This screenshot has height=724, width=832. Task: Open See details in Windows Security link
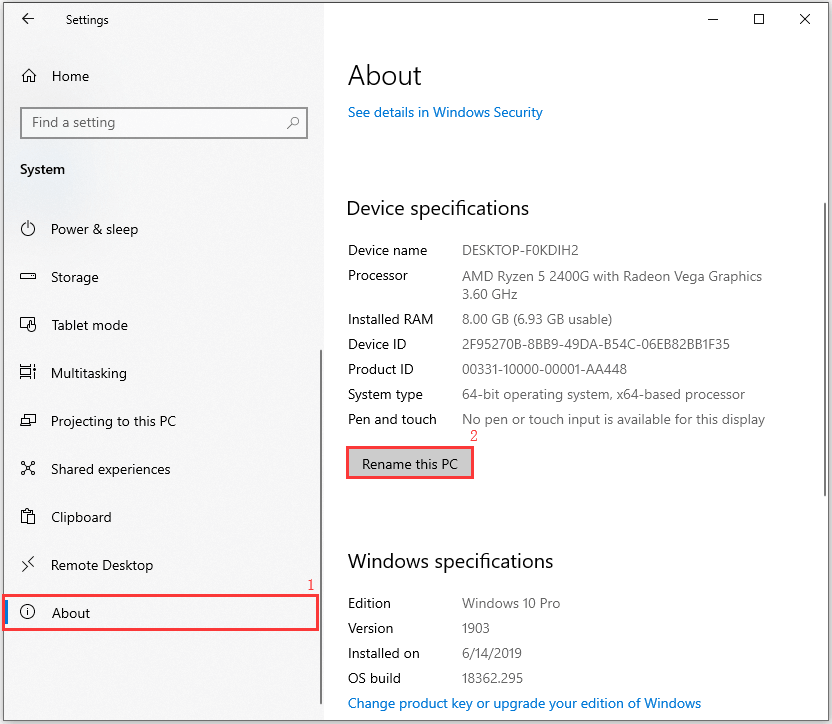click(445, 113)
